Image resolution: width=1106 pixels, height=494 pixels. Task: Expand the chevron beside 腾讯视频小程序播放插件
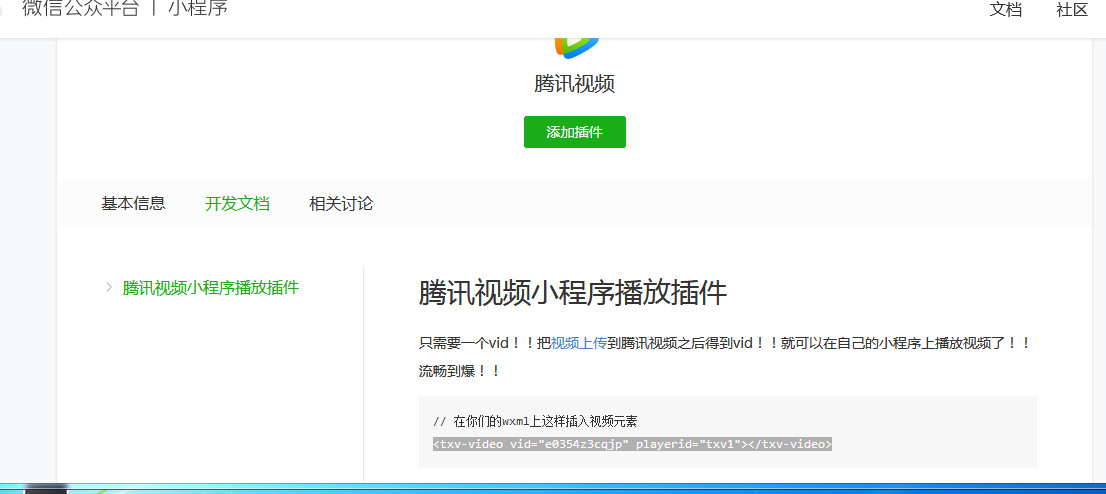coord(109,287)
